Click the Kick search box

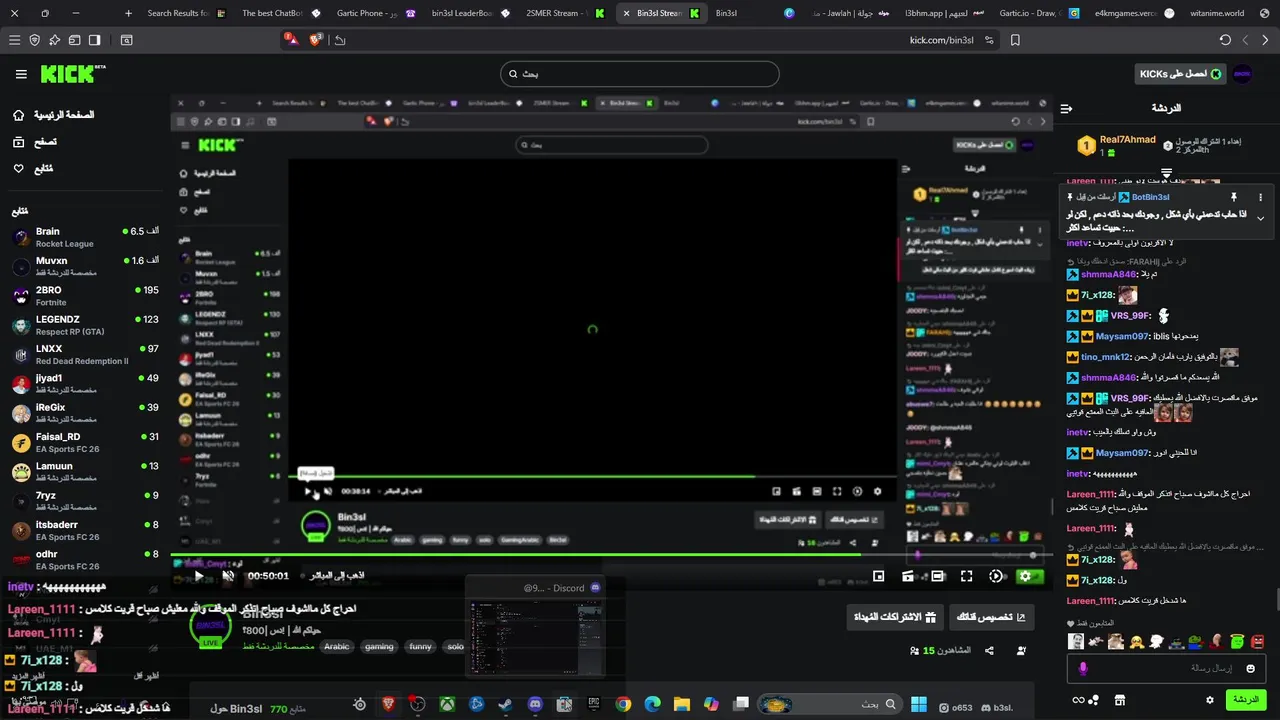639,74
